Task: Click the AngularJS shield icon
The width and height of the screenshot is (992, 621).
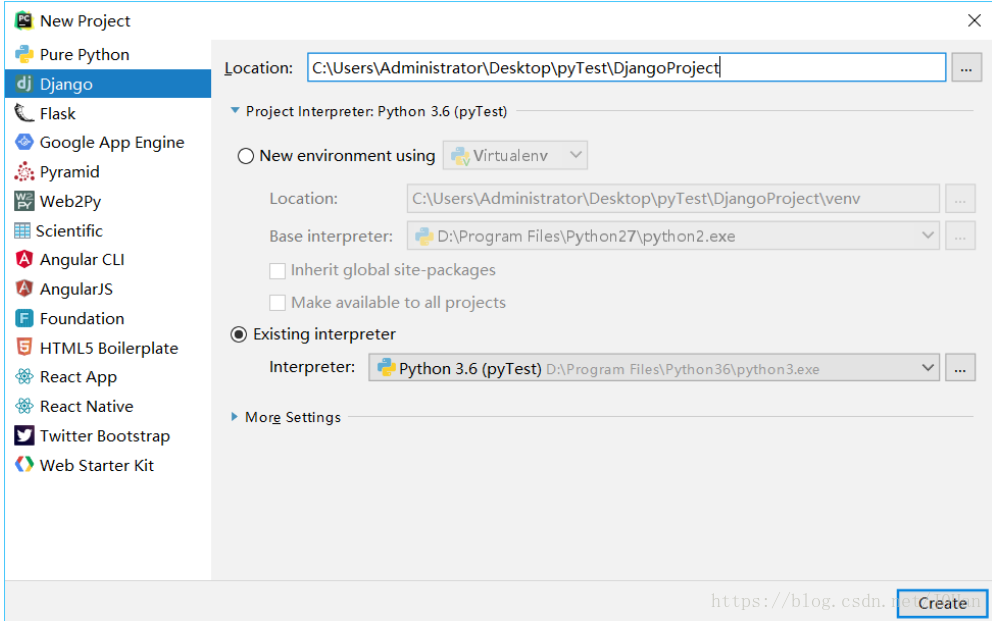Action: [x=24, y=289]
